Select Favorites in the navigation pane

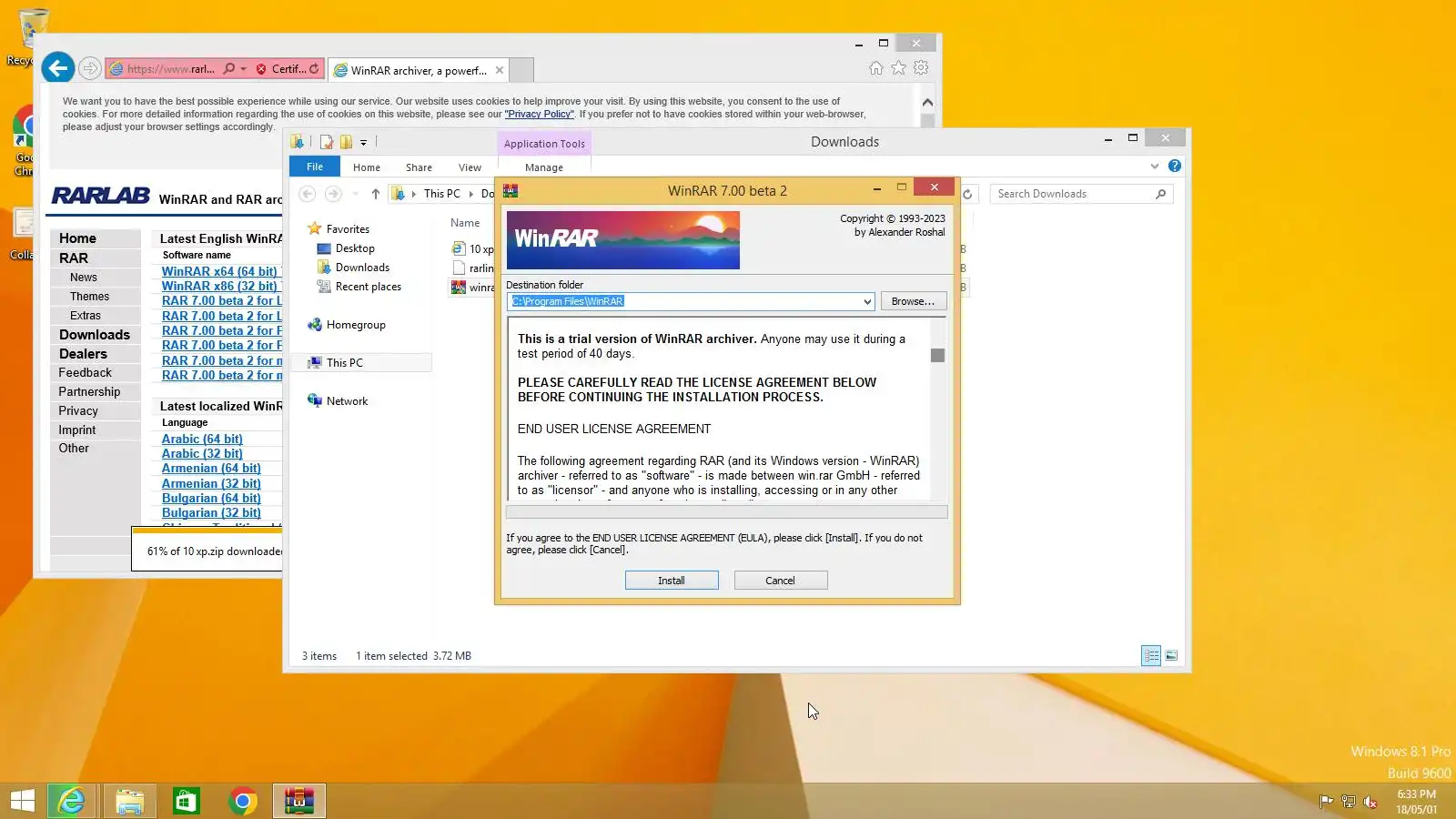click(x=348, y=229)
